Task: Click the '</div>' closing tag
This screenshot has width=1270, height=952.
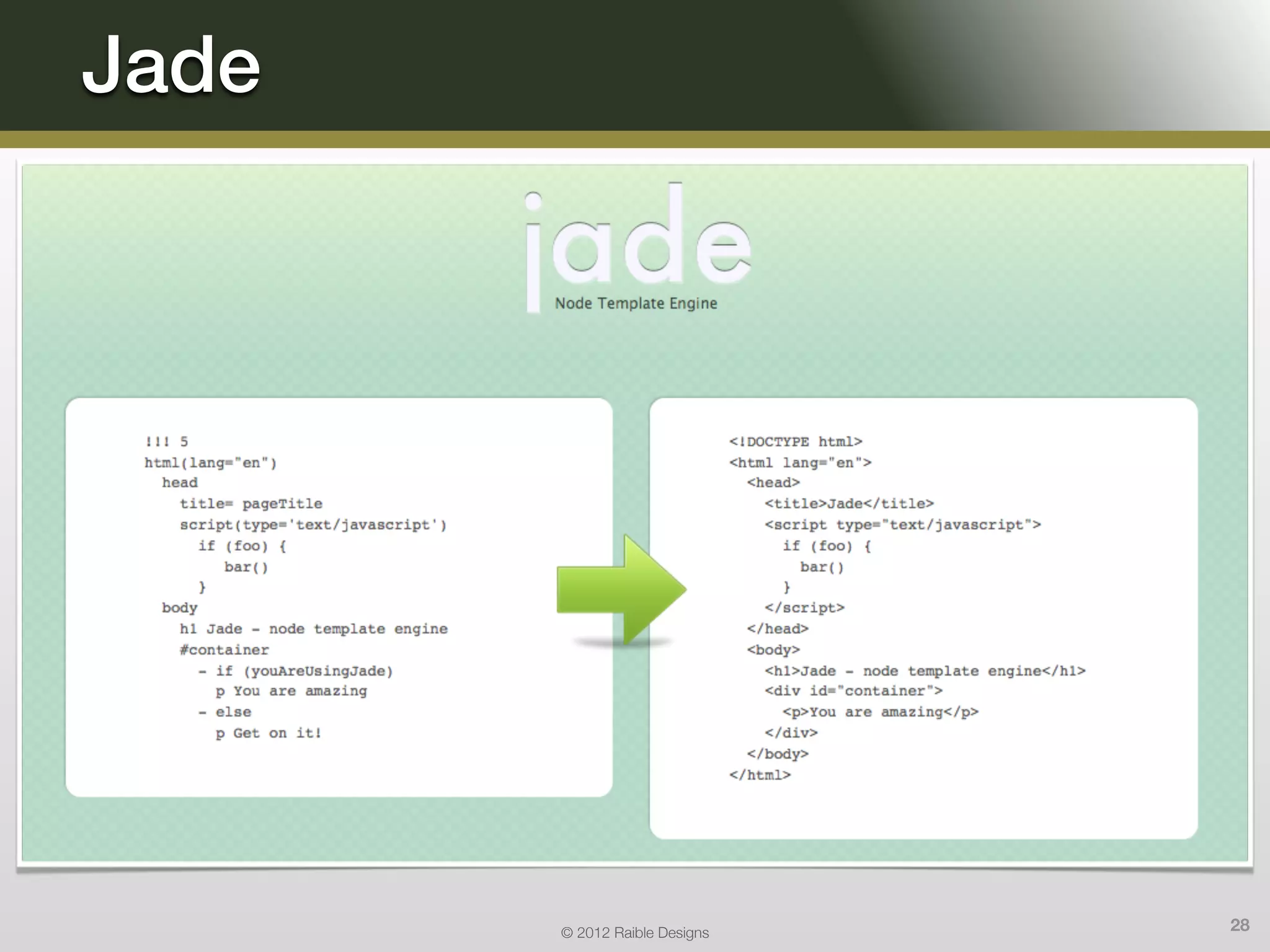Action: click(x=791, y=733)
